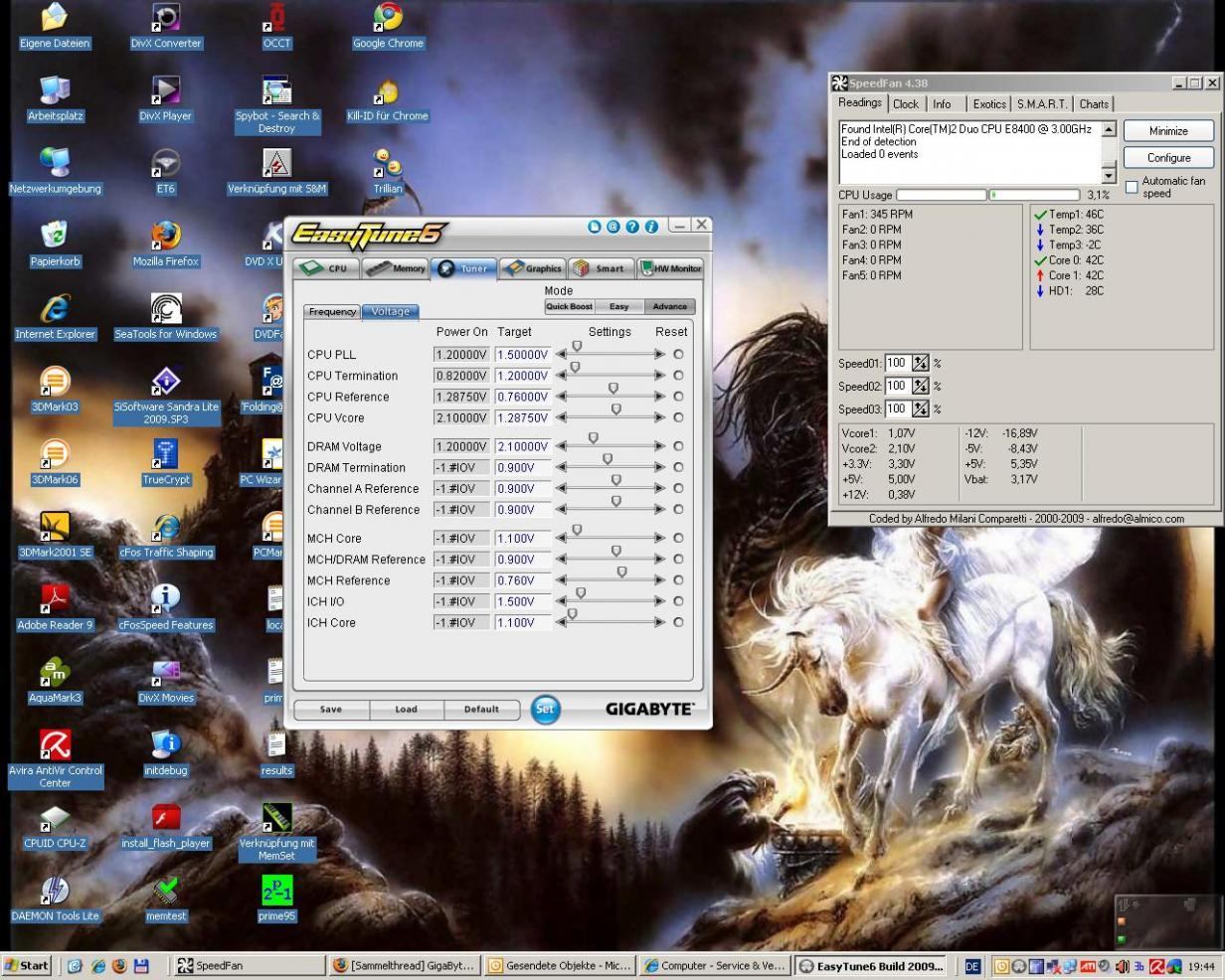This screenshot has width=1225, height=980.
Task: Select the MCH Core reset radio button
Action: [678, 538]
